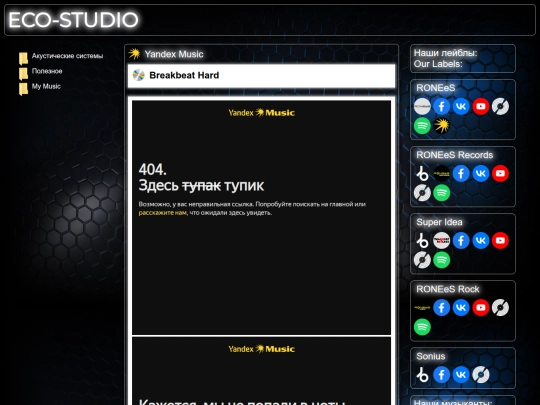Image resolution: width=540 pixels, height=405 pixels.
Task: Click the sun icon beside Yandex Music heading
Action: [x=134, y=54]
